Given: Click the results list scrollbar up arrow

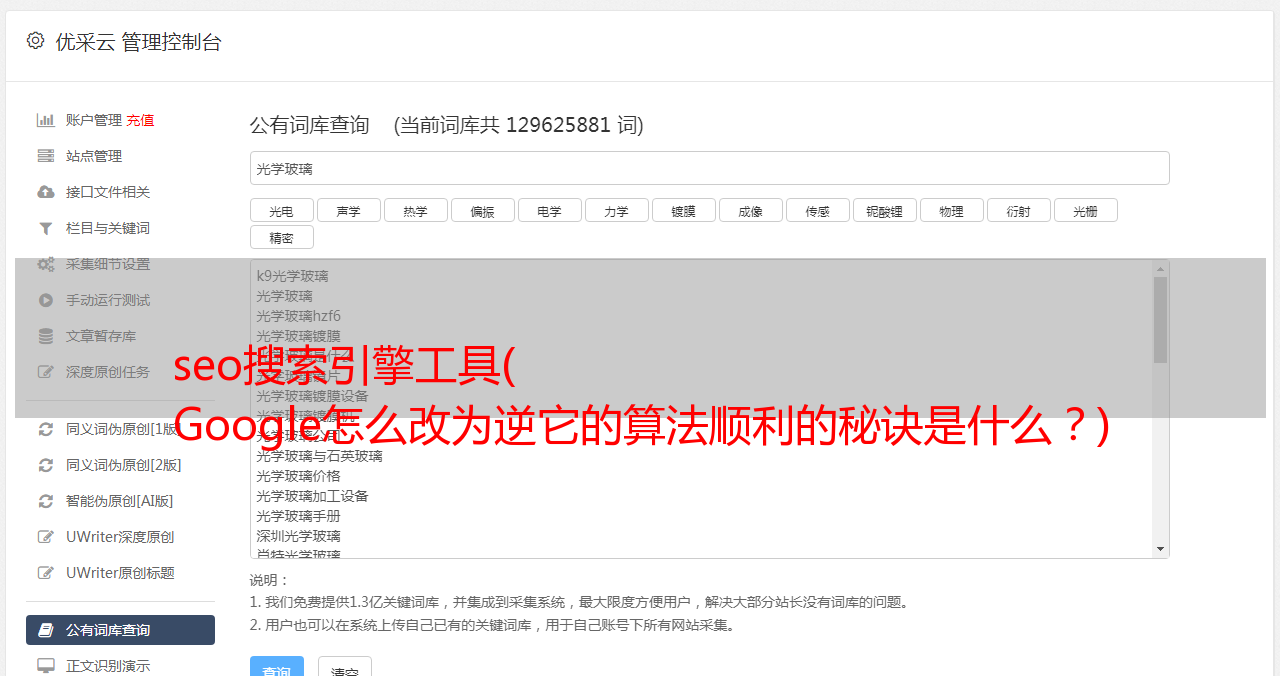Looking at the screenshot, I should (x=1160, y=268).
